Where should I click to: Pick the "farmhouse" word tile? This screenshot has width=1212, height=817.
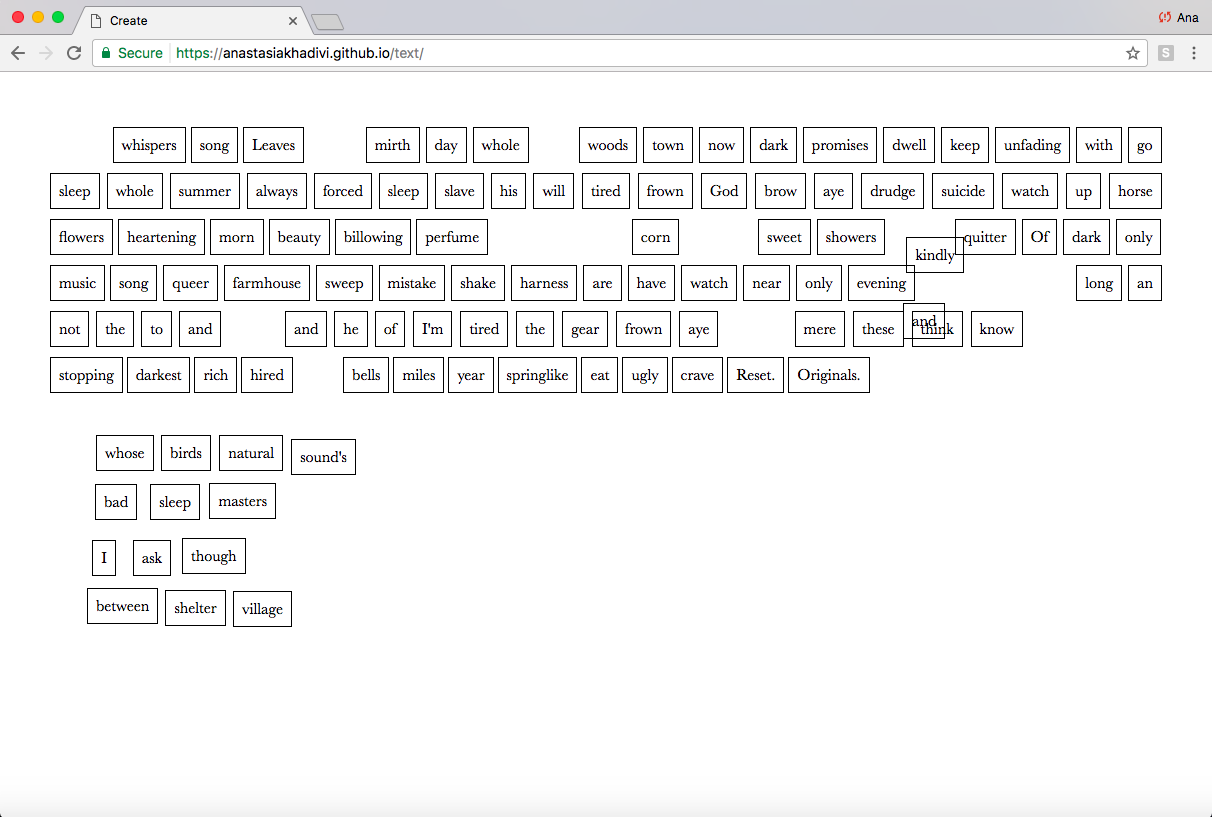(266, 283)
